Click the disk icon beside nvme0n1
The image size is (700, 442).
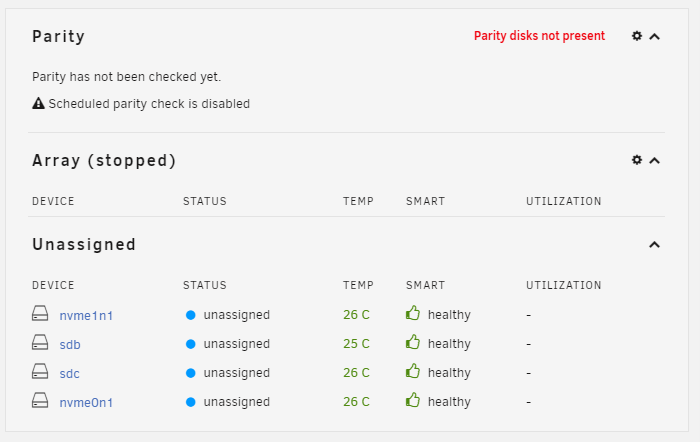point(40,400)
